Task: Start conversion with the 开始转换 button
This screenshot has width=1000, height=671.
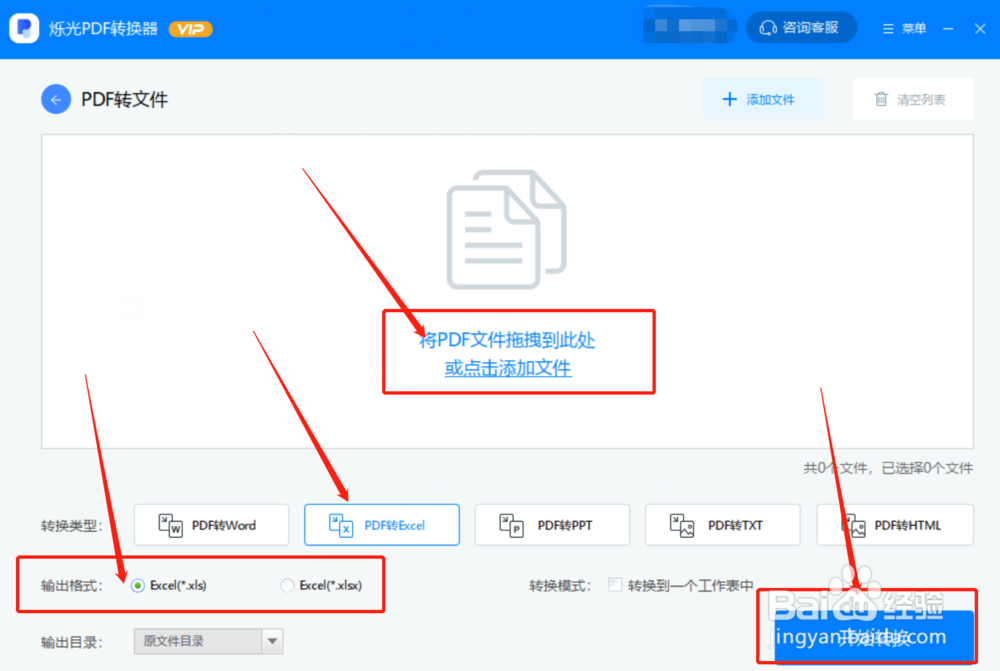Action: coord(875,637)
